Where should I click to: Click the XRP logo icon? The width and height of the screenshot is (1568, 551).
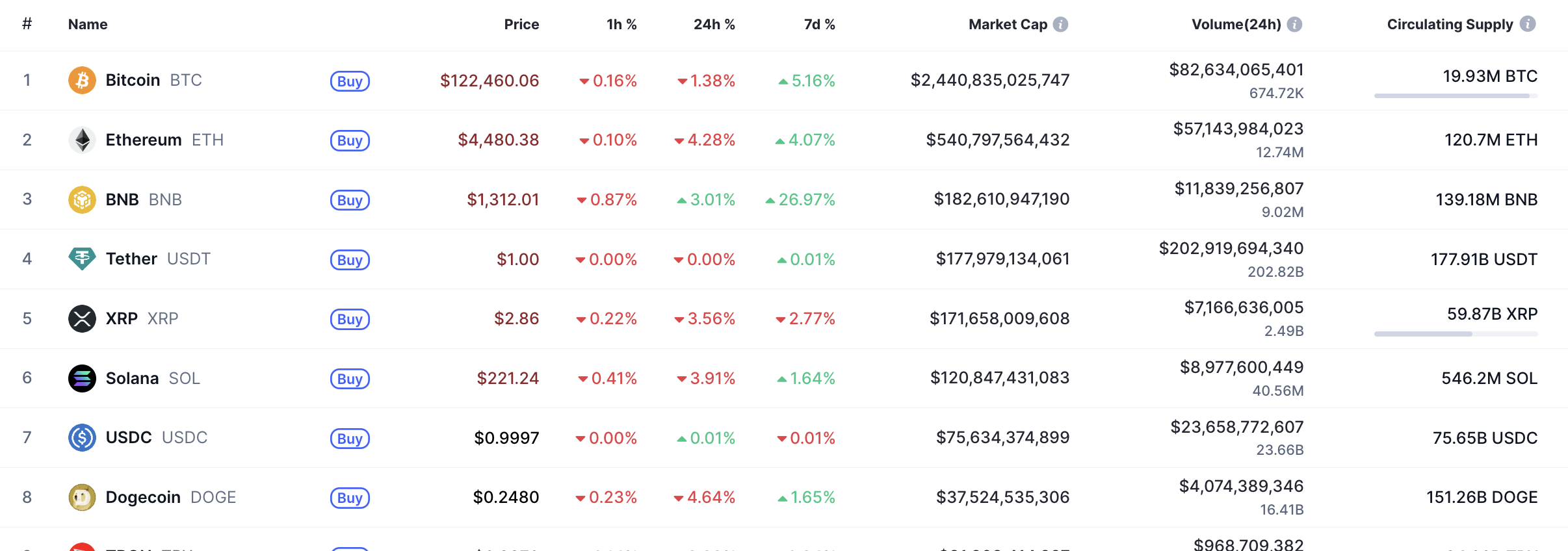click(82, 318)
